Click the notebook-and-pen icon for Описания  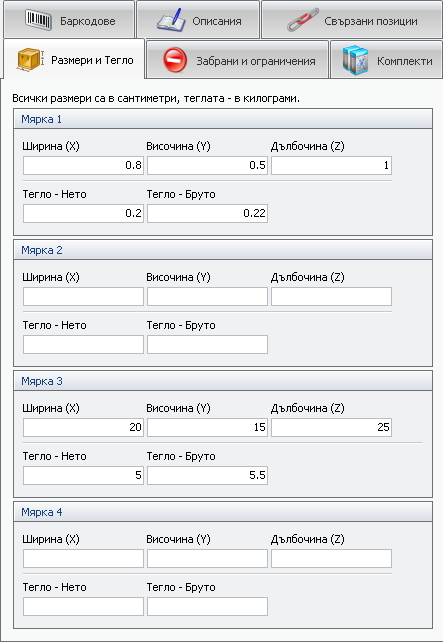coord(170,20)
